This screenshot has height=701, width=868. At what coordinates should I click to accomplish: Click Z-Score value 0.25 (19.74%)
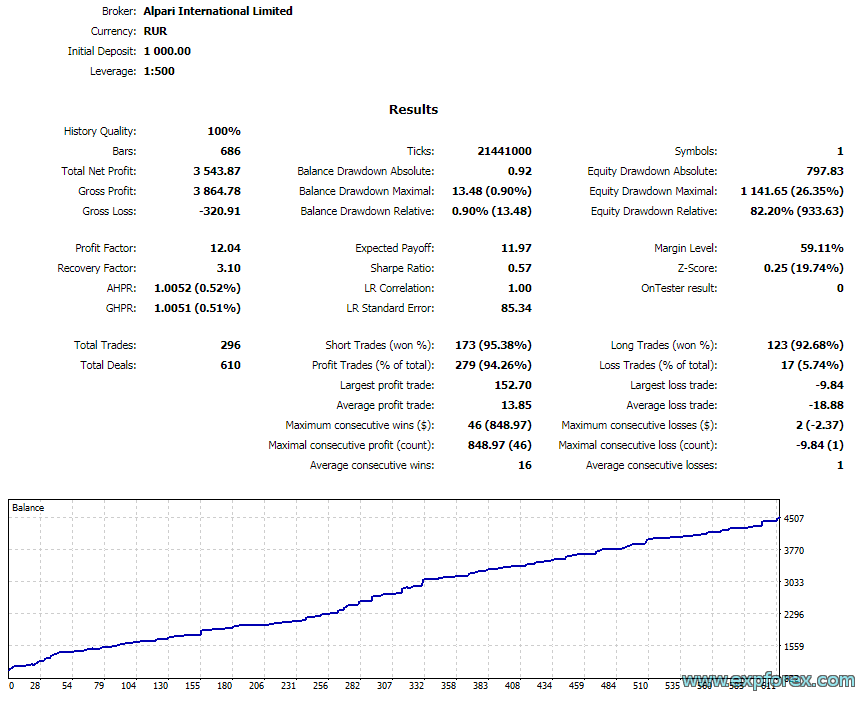tap(804, 268)
